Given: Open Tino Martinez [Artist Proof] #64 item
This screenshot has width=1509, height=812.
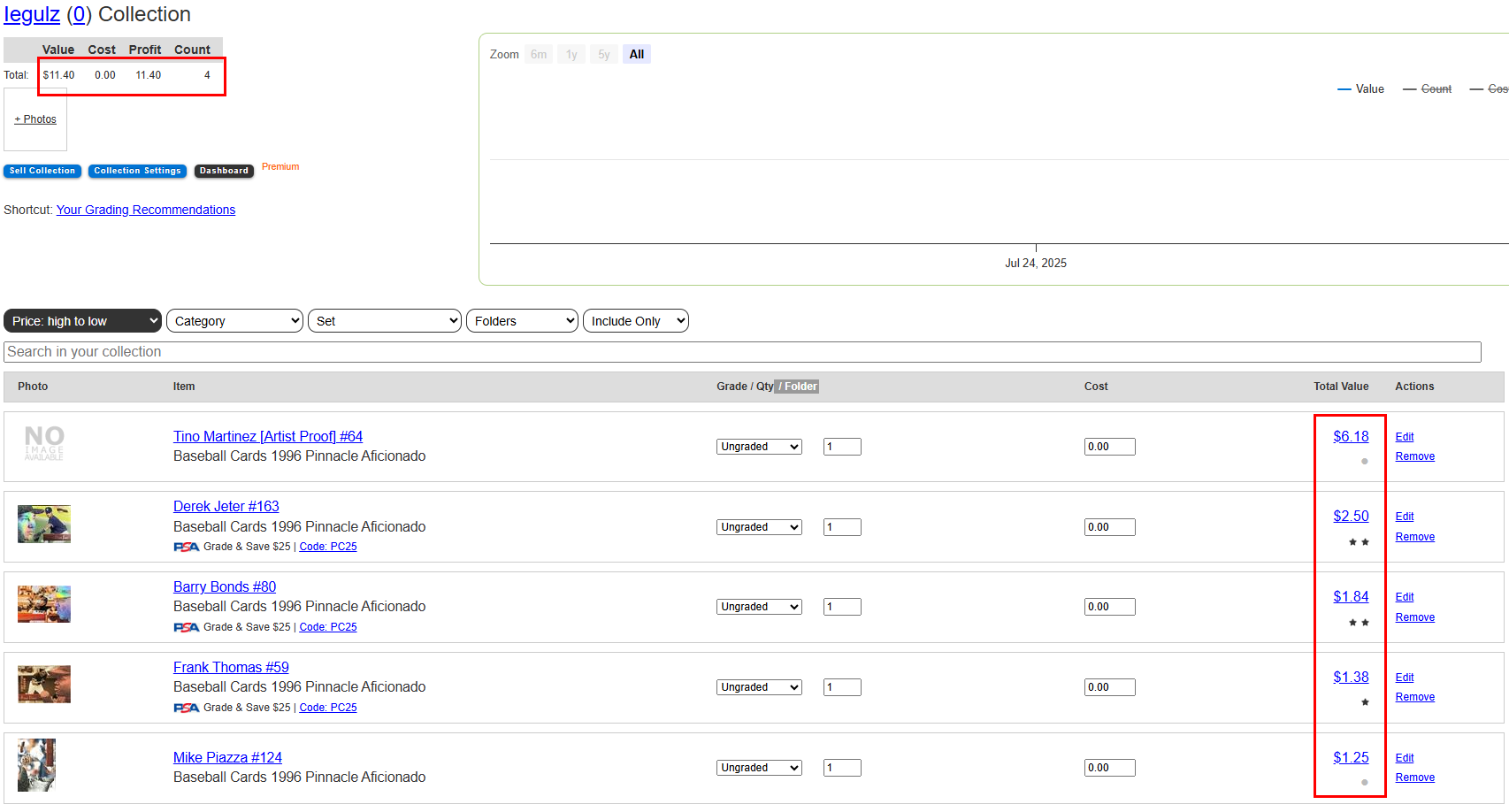Looking at the screenshot, I should click(x=268, y=436).
